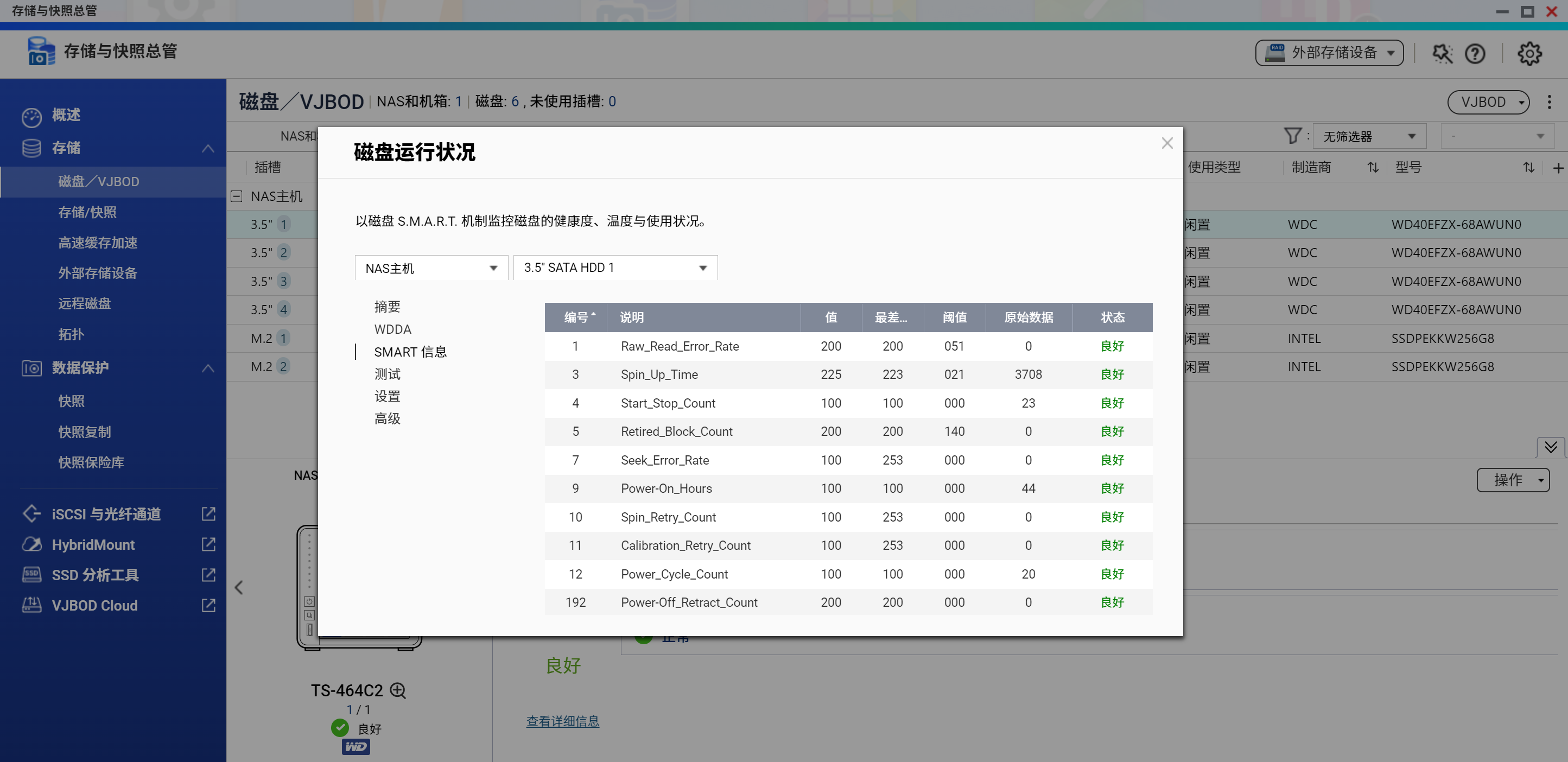Open the NAS主机 dropdown in dialog

[431, 268]
